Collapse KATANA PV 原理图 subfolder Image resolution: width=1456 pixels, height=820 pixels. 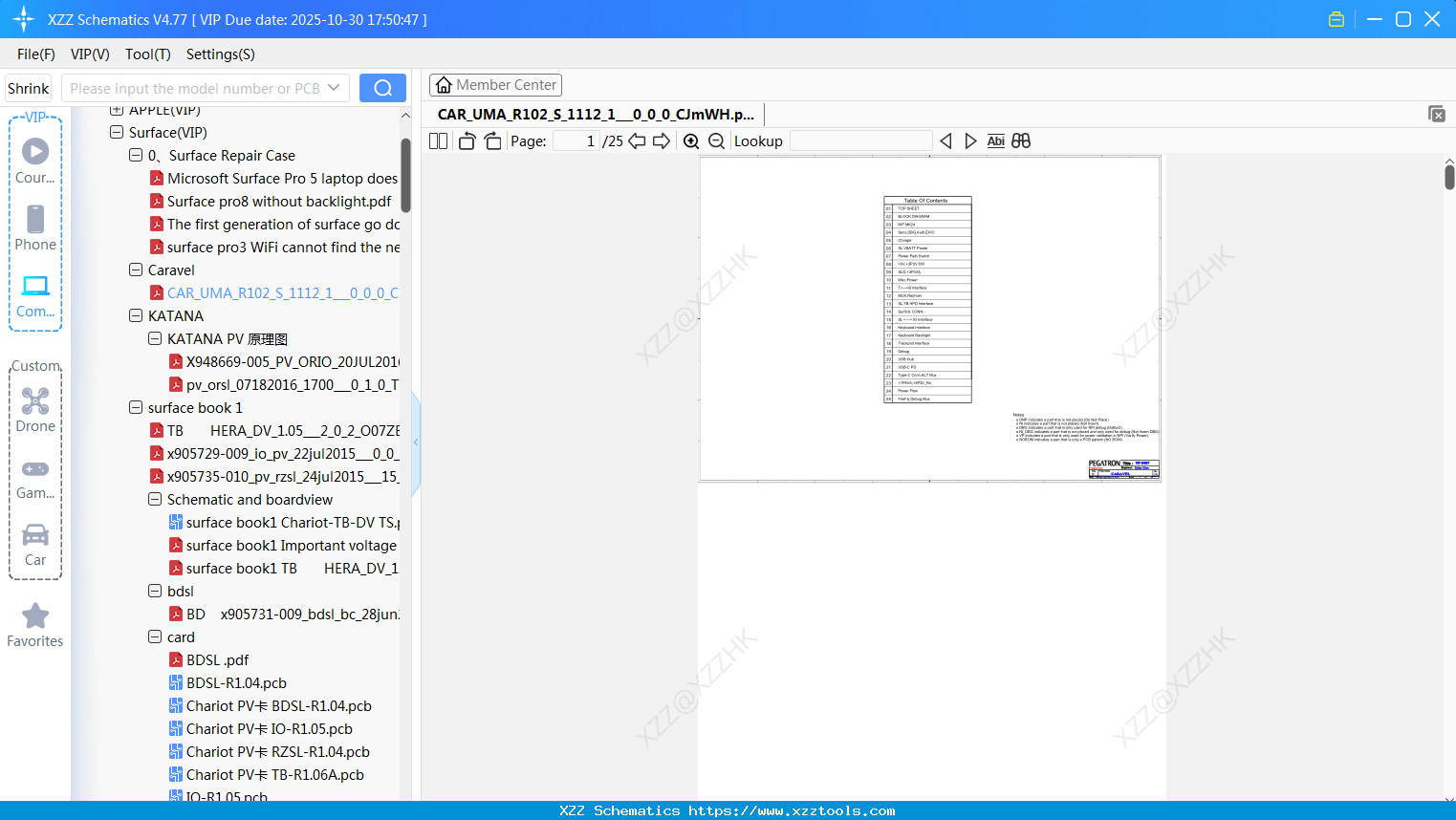point(155,338)
